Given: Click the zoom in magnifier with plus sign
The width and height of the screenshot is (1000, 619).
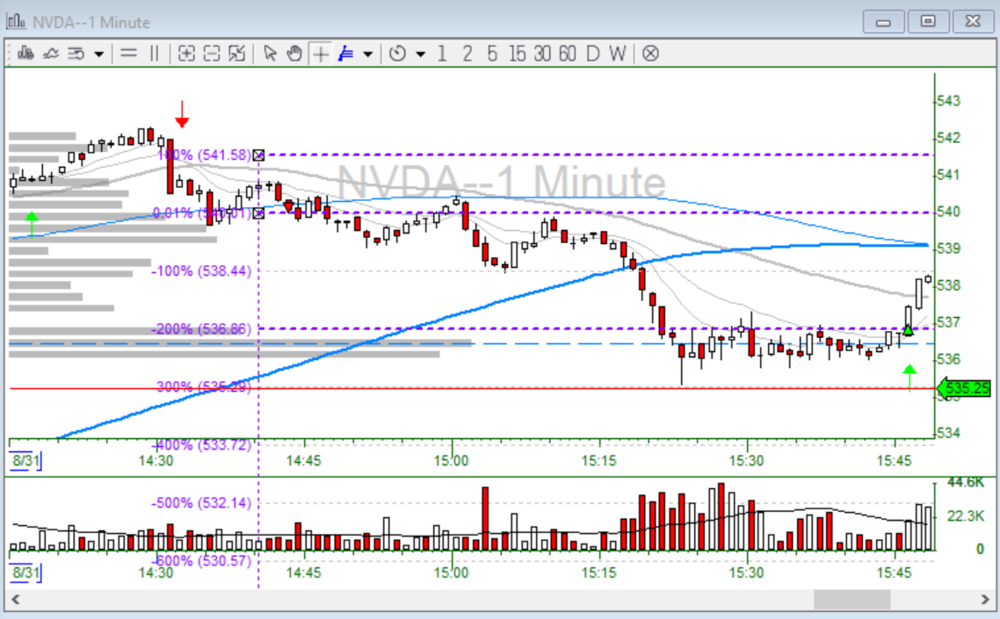Looking at the screenshot, I should pos(186,54).
